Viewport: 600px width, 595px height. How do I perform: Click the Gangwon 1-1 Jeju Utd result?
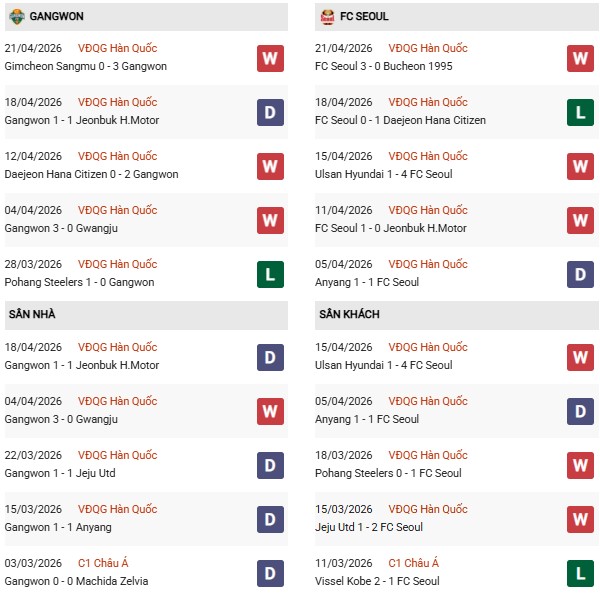point(69,473)
